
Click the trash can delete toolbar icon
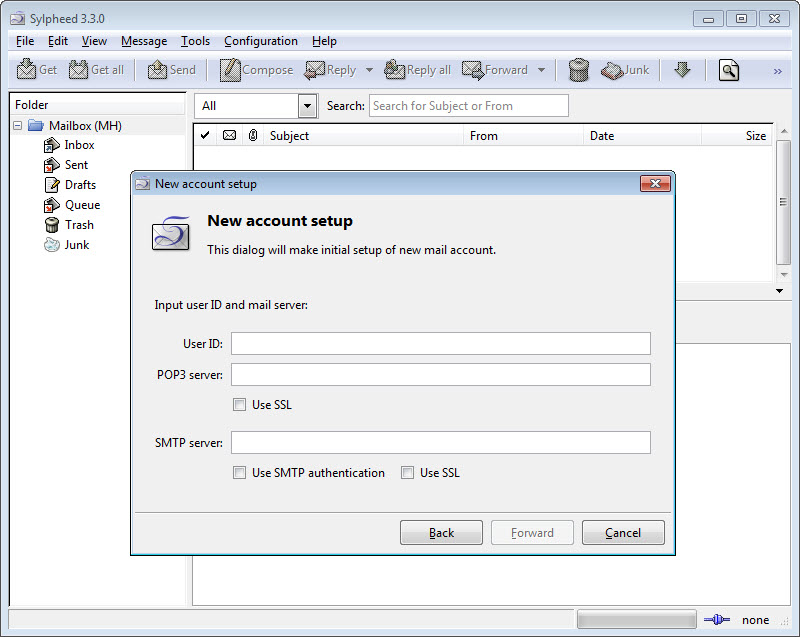point(579,70)
